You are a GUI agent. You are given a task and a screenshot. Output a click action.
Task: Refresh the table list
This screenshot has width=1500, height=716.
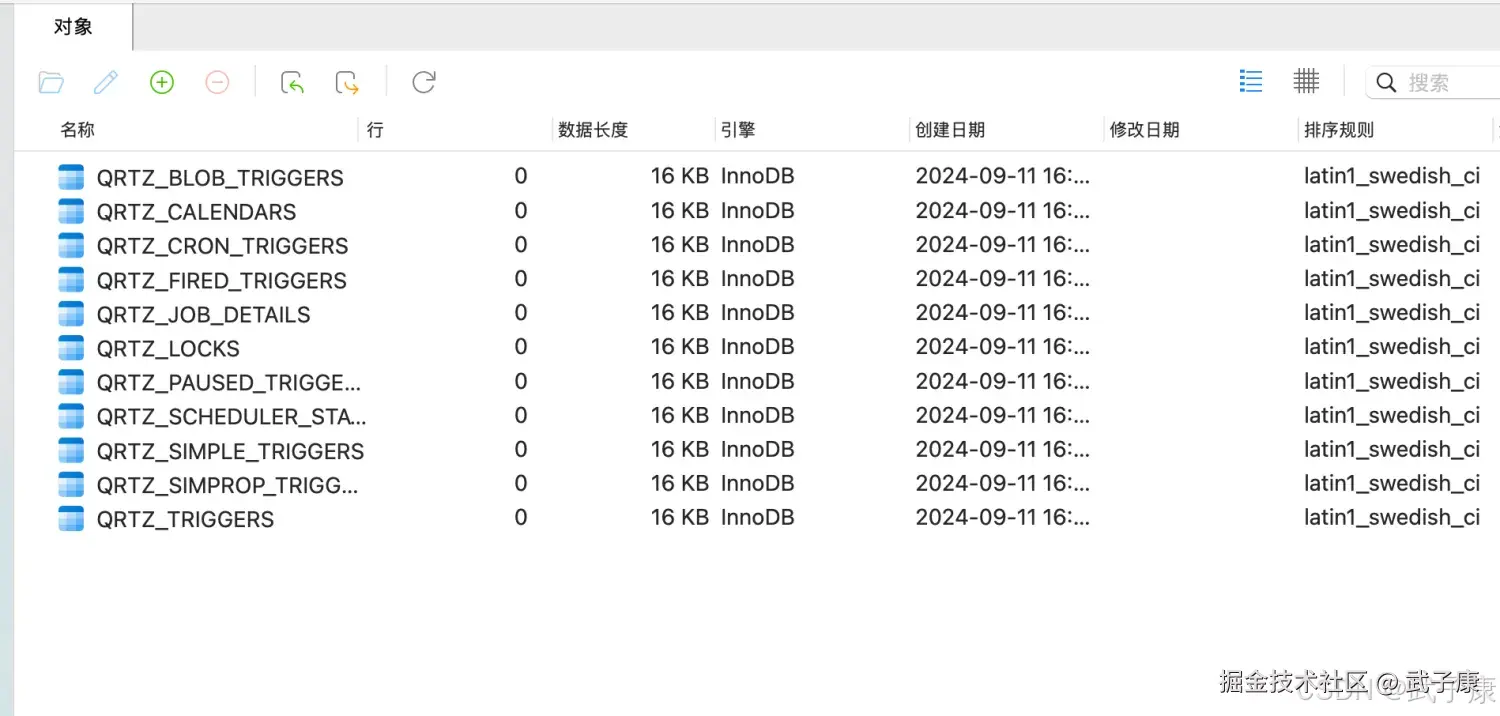click(x=423, y=82)
